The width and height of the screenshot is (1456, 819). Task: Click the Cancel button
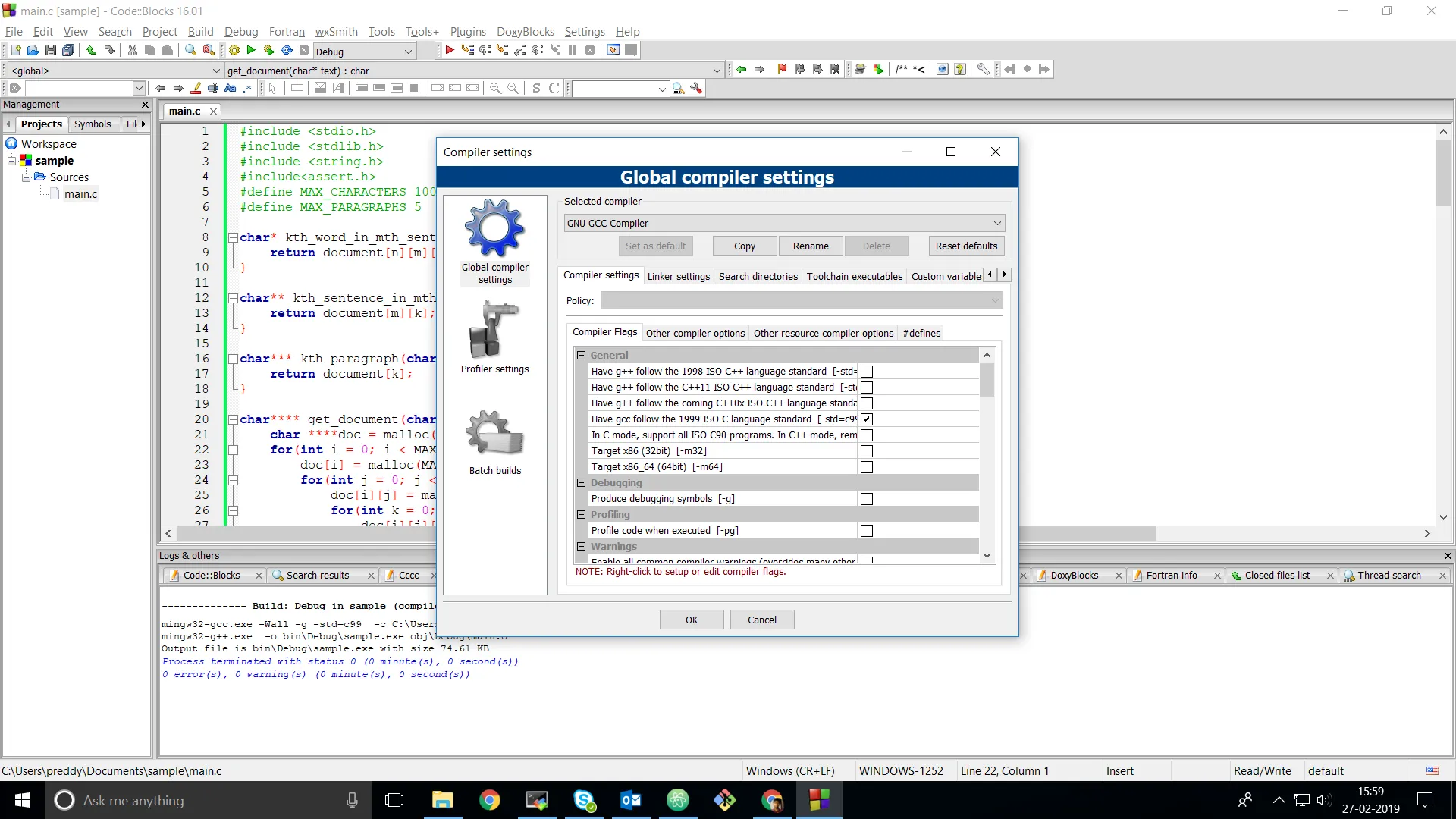(x=761, y=619)
